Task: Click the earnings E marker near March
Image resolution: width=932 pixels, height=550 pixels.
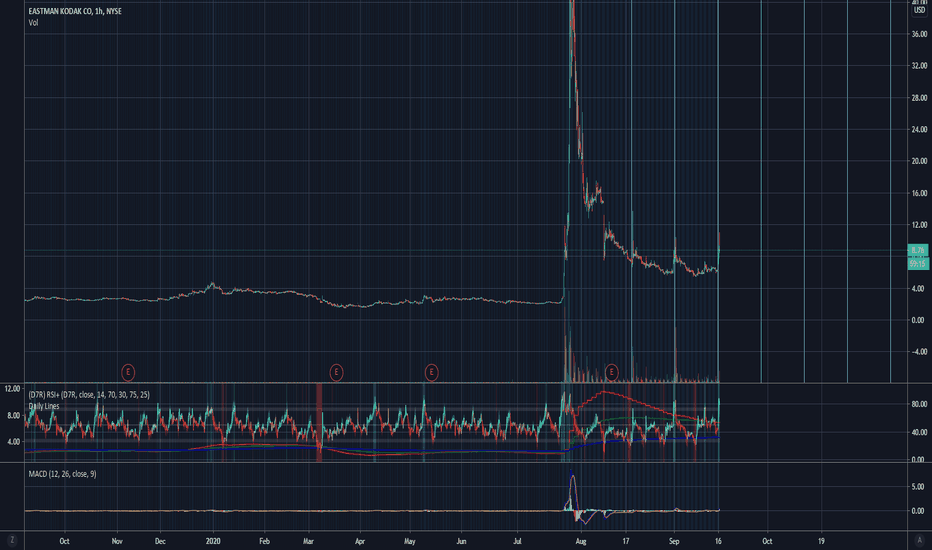Action: tap(336, 373)
